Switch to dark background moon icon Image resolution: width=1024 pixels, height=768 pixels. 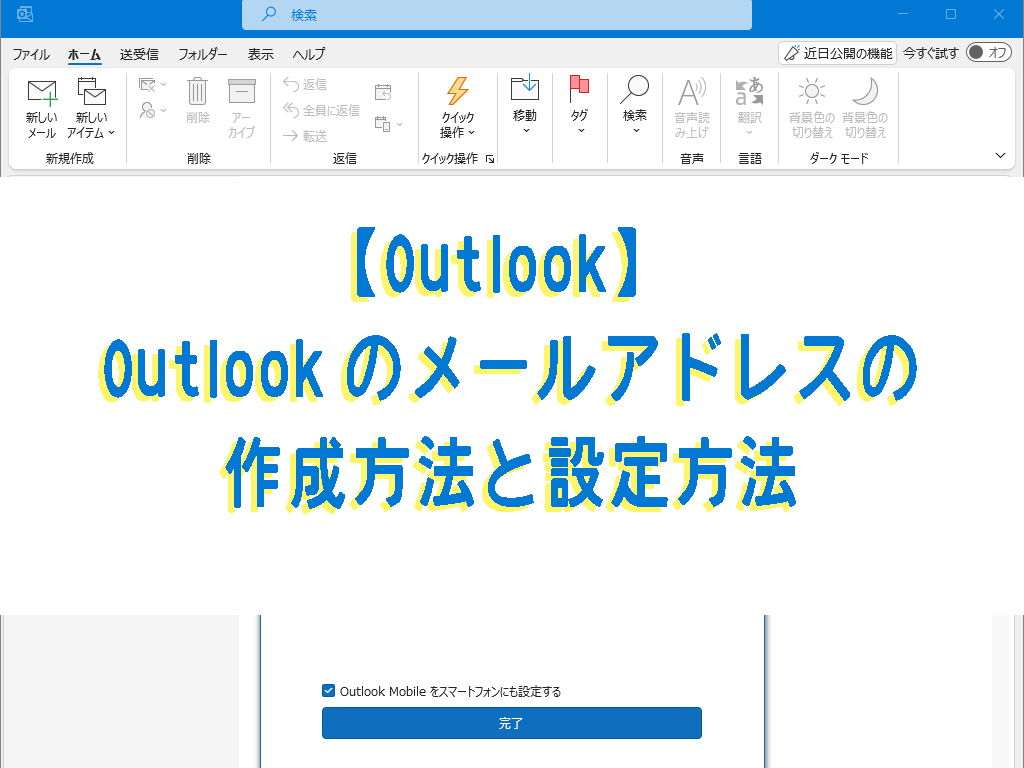coord(865,108)
